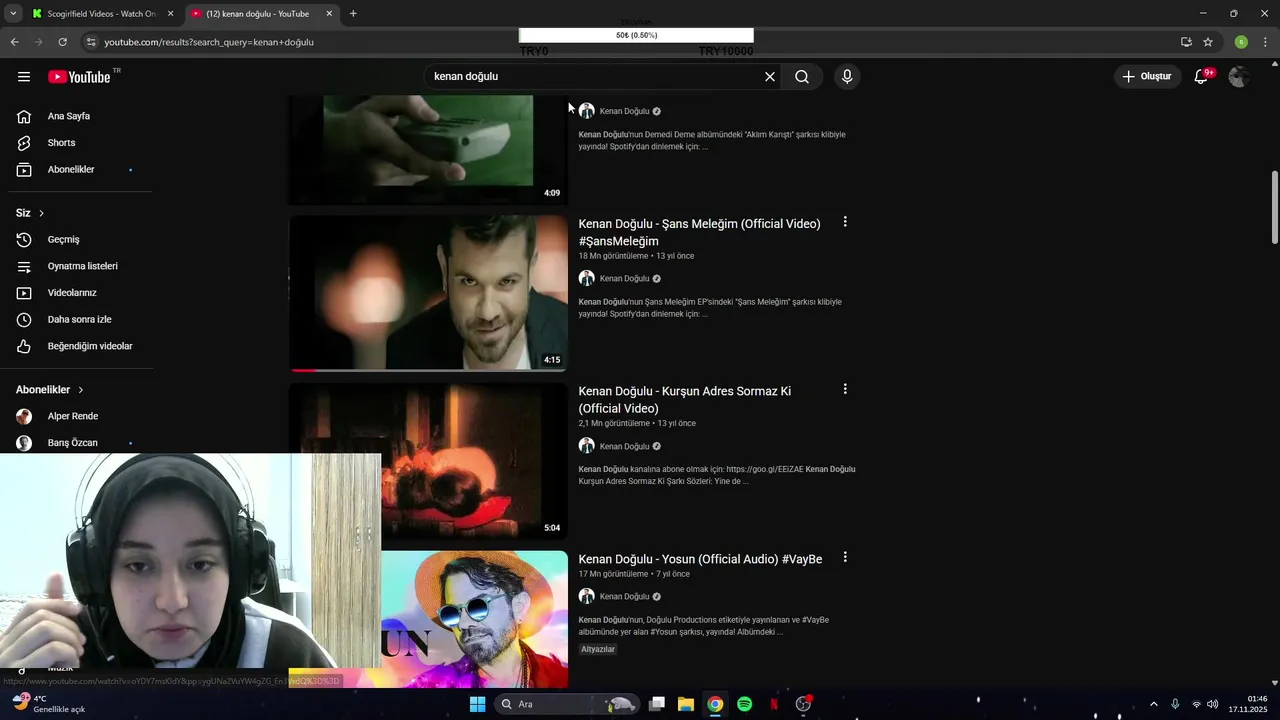Open Task View on taskbar

point(656,704)
